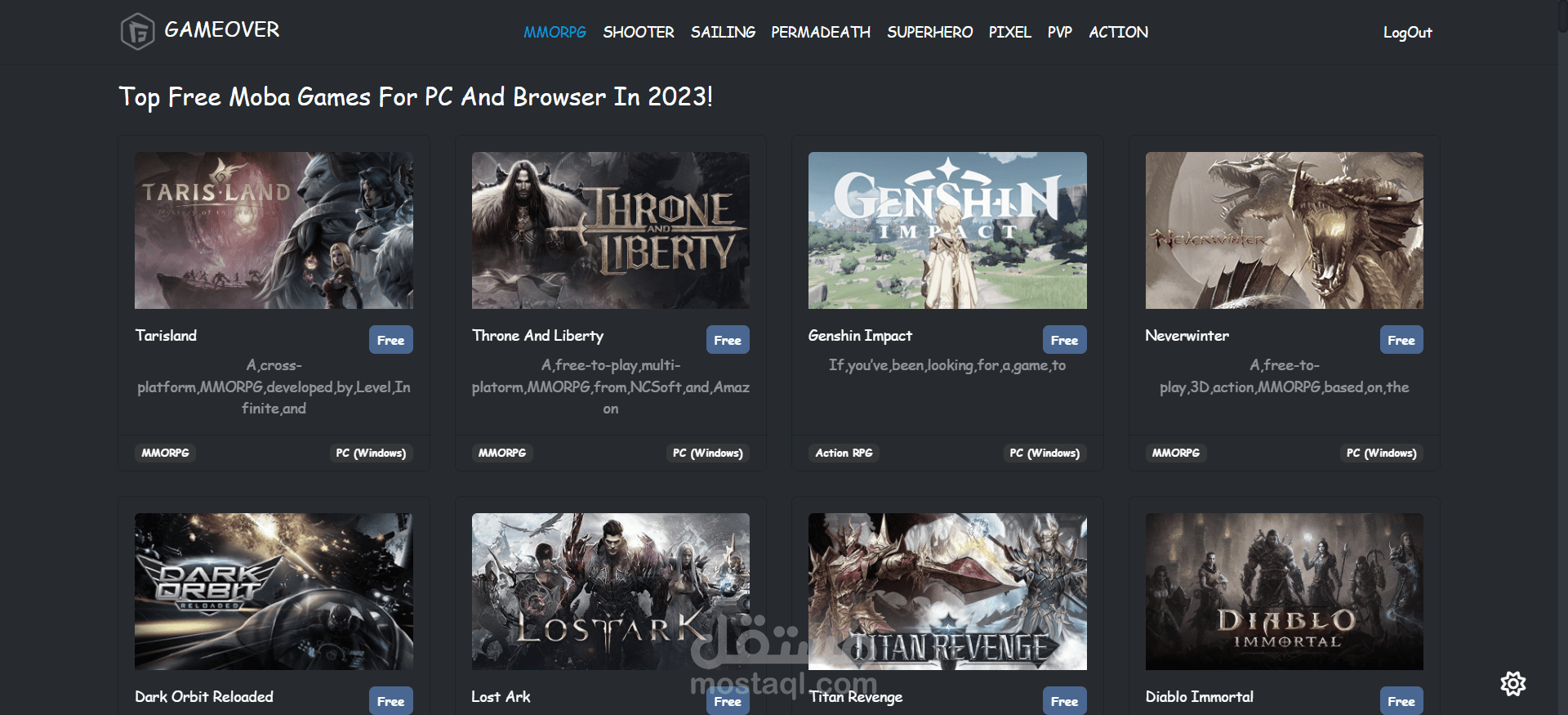Click the Genshin Impact description text
This screenshot has height=715, width=1568.
pos(947,365)
